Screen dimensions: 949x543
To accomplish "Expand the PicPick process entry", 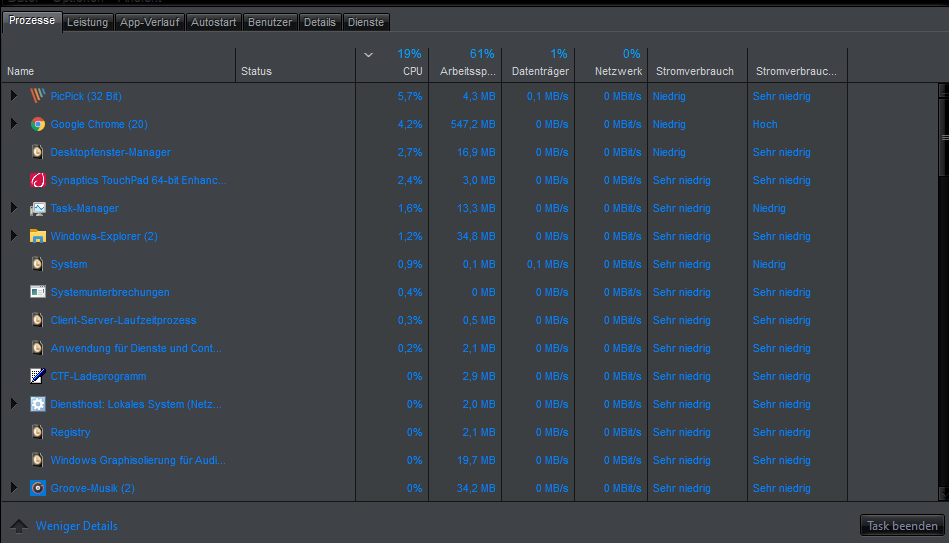I will click(x=14, y=96).
